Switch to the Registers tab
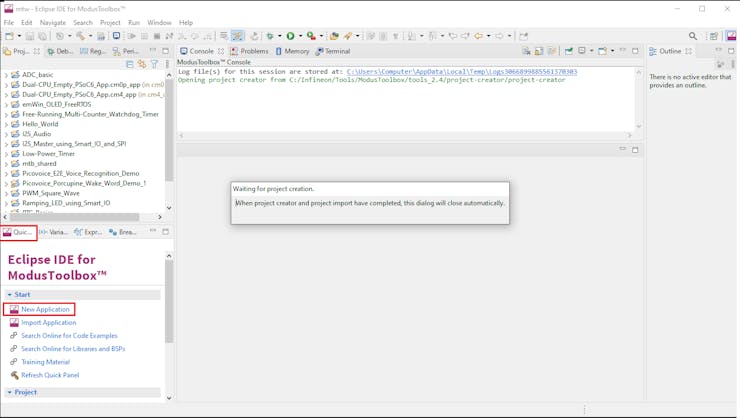740x418 pixels. click(x=93, y=51)
